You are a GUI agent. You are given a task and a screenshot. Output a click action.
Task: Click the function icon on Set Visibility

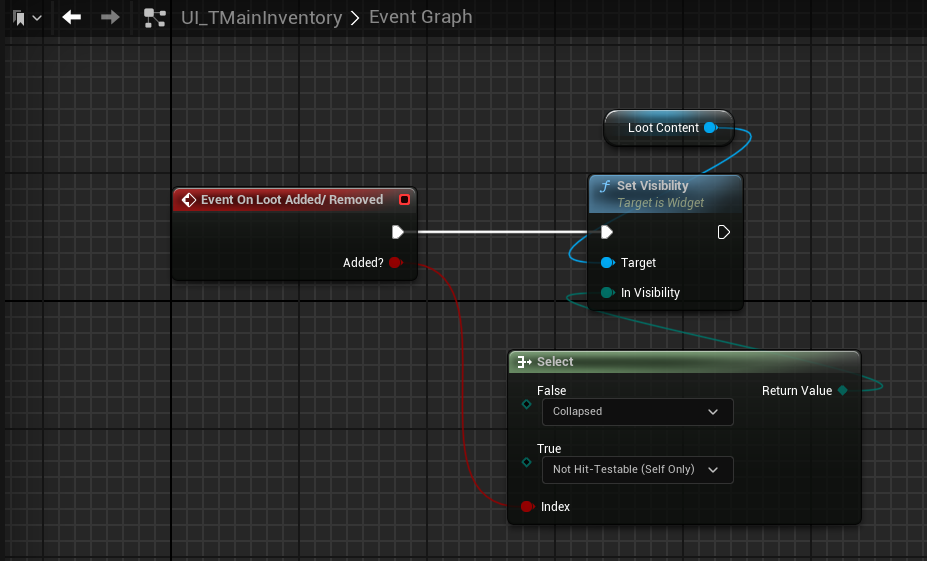coord(605,187)
